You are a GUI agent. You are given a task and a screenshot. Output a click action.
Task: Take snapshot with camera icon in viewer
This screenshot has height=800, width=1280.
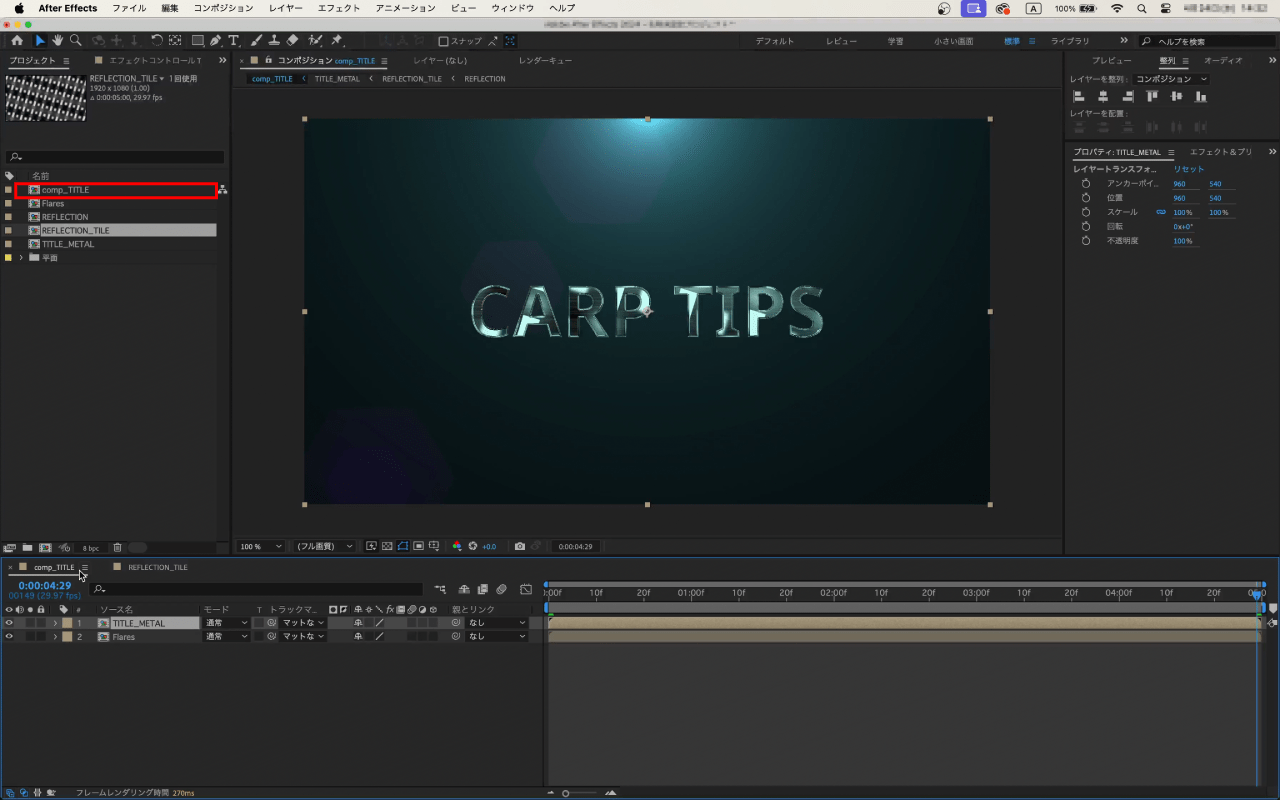pyautogui.click(x=519, y=546)
